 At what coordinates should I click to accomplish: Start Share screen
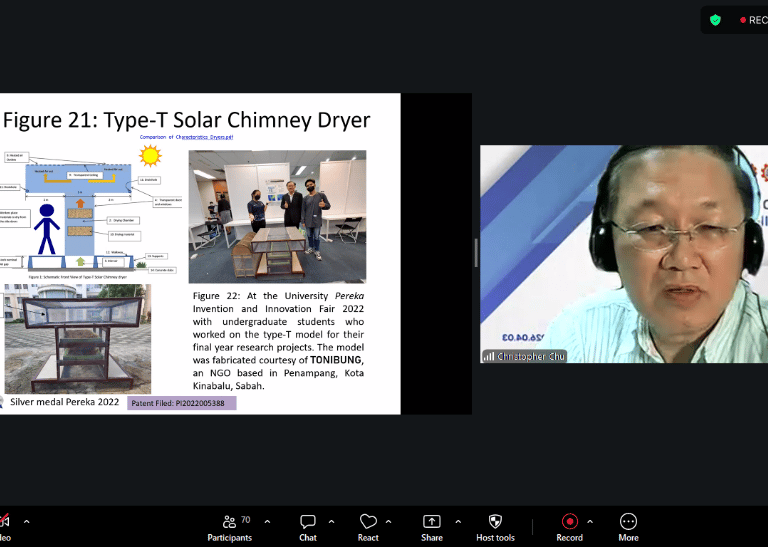(x=432, y=528)
